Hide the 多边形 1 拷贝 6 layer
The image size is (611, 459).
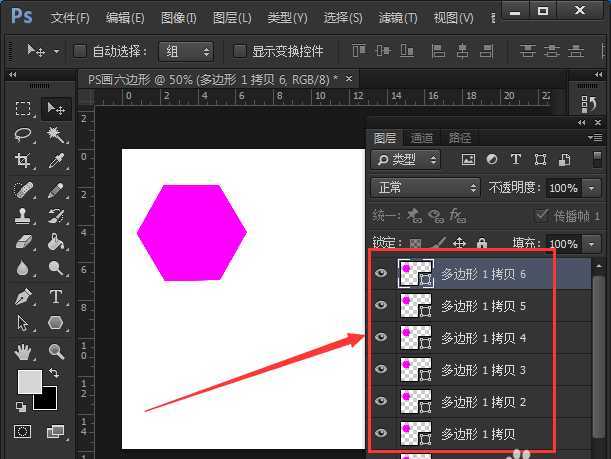381,273
